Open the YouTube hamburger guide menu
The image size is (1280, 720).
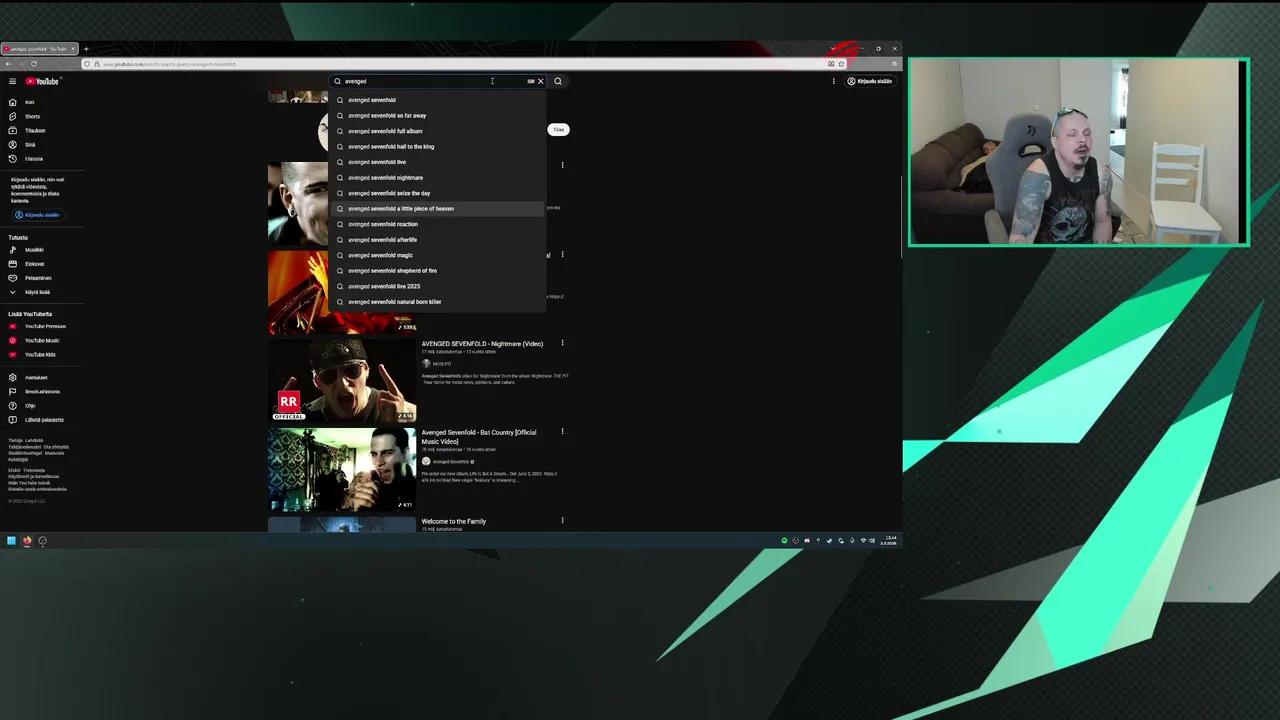pos(12,81)
